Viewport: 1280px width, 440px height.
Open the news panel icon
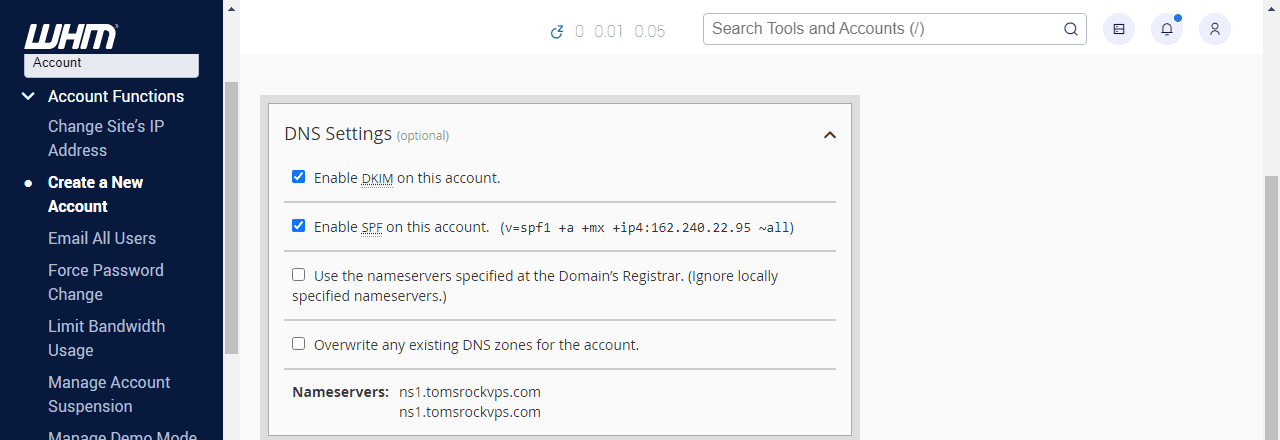coord(1119,29)
